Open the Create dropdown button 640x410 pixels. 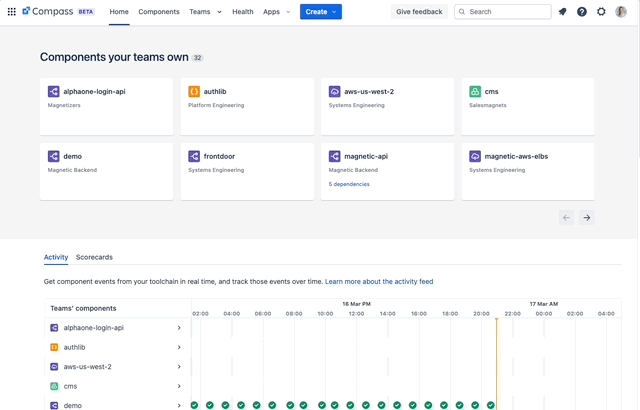pos(320,12)
